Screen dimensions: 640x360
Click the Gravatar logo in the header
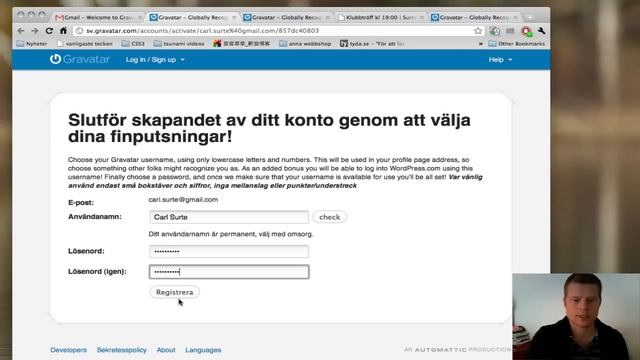coord(80,59)
